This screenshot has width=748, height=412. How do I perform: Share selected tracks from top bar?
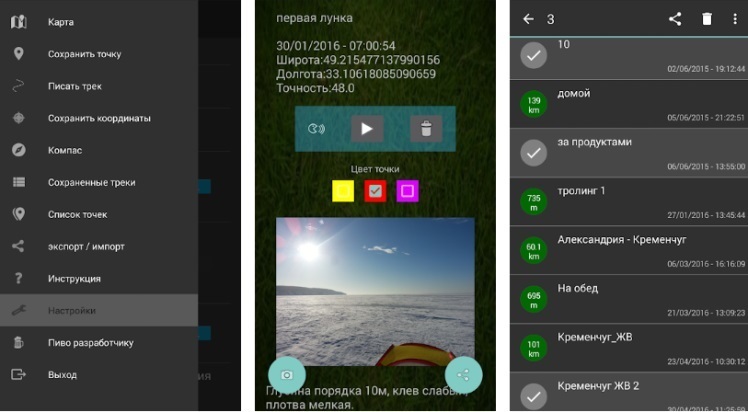pos(675,19)
